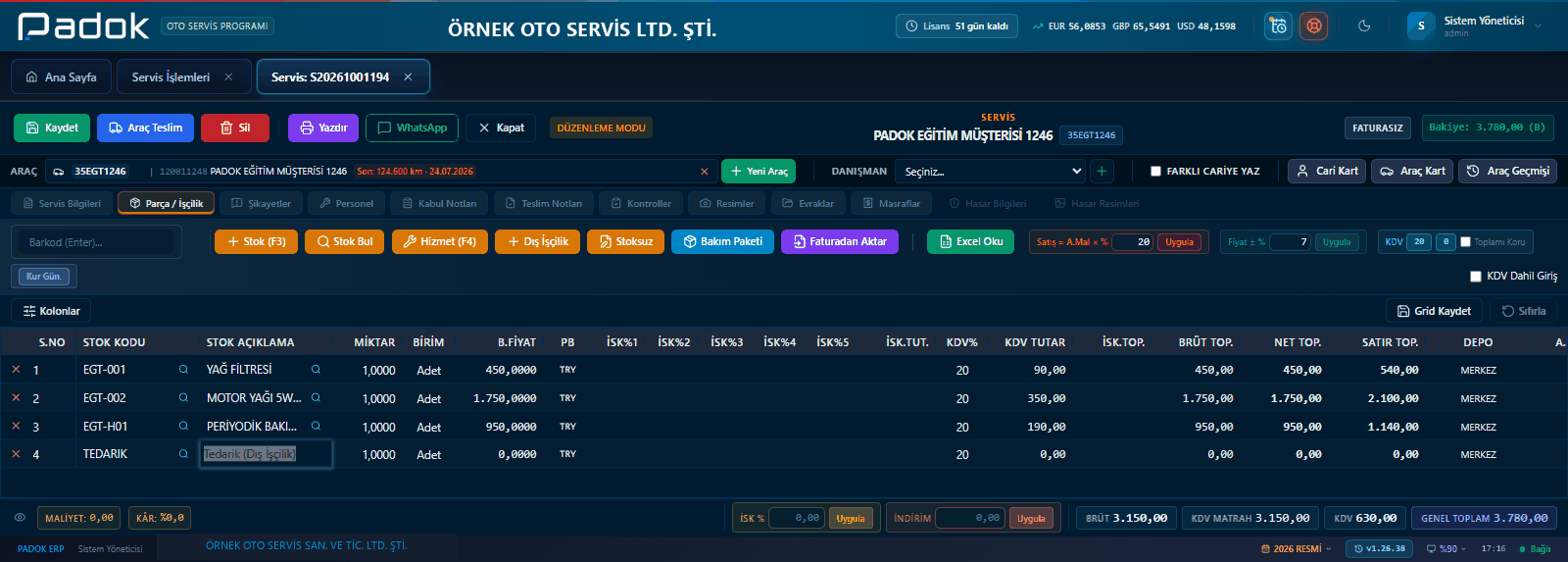1568x562 pixels.
Task: Click the description search icon for YAĞ FİLTRESİ
Action: point(316,370)
